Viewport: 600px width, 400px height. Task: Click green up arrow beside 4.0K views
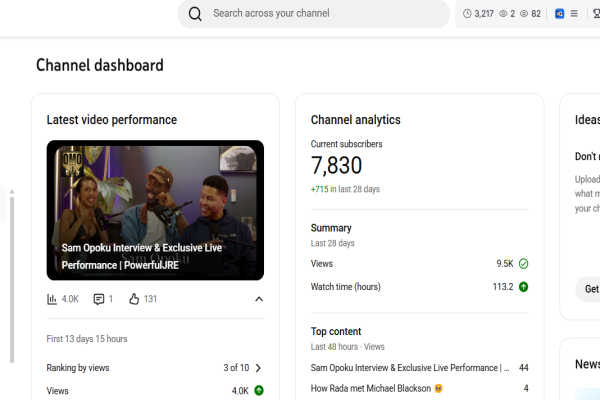pyautogui.click(x=258, y=391)
